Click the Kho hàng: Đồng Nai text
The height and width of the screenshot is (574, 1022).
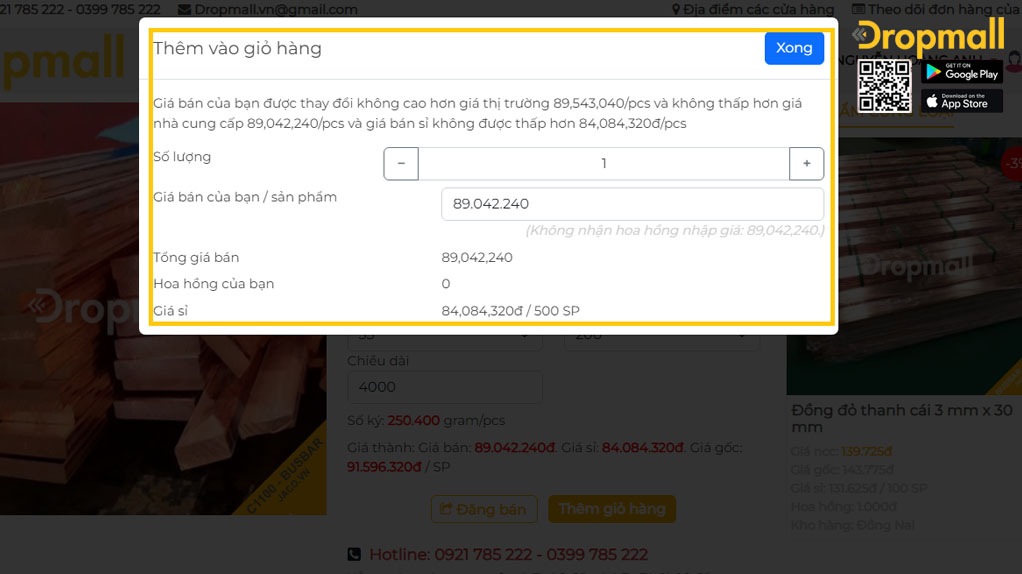(853, 525)
